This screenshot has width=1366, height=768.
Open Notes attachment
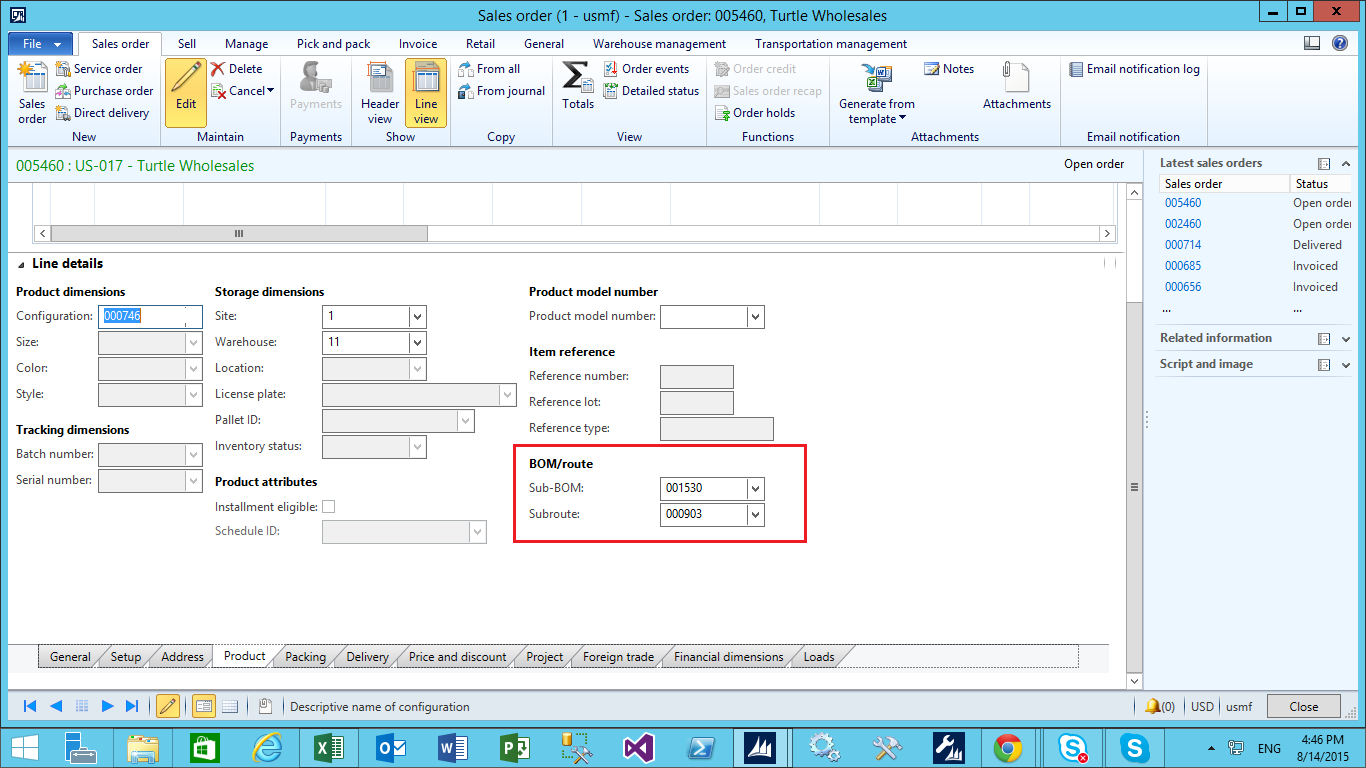pos(948,69)
